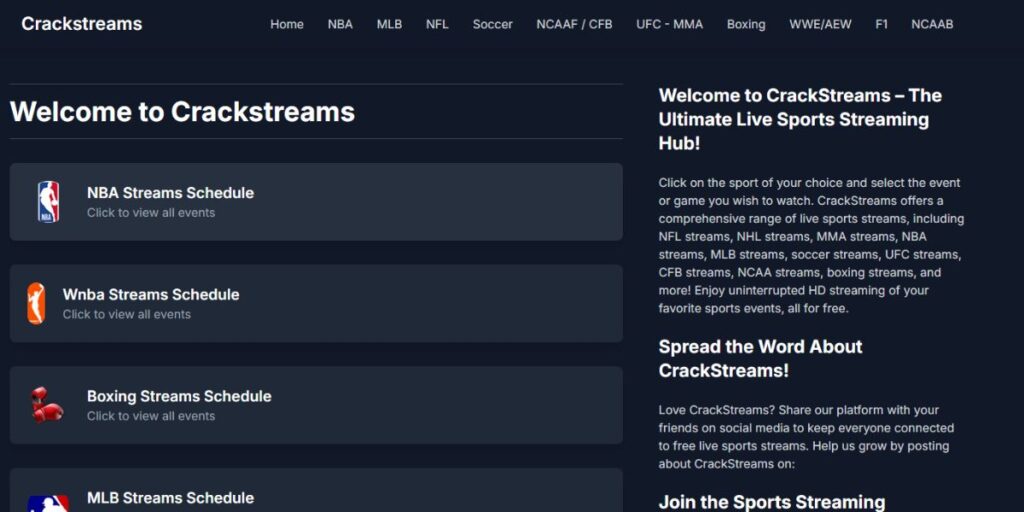
Task: Click 'Click to view all events' under NBA
Action: [x=151, y=212]
